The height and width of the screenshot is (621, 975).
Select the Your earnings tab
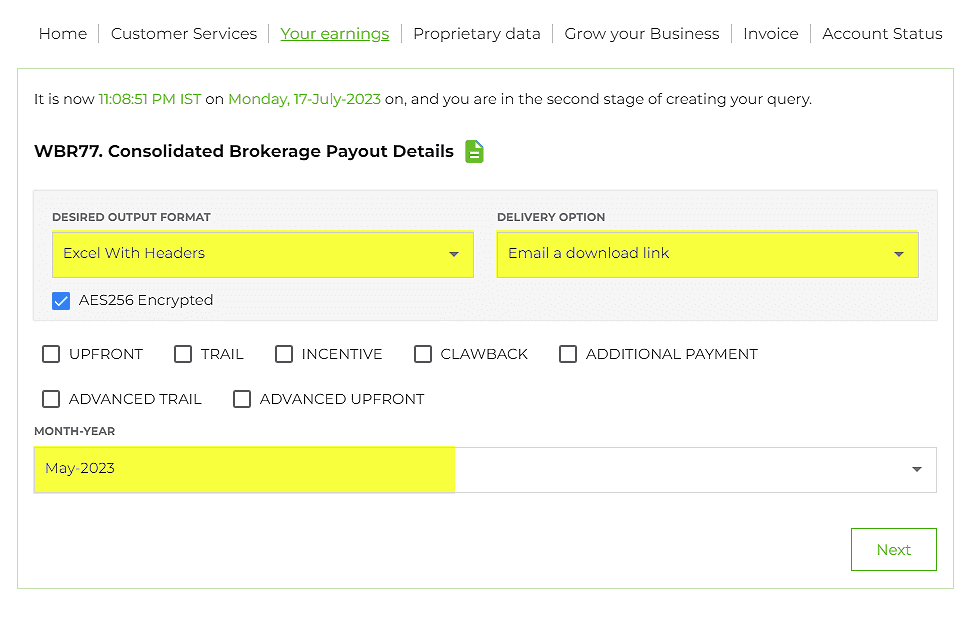point(335,34)
